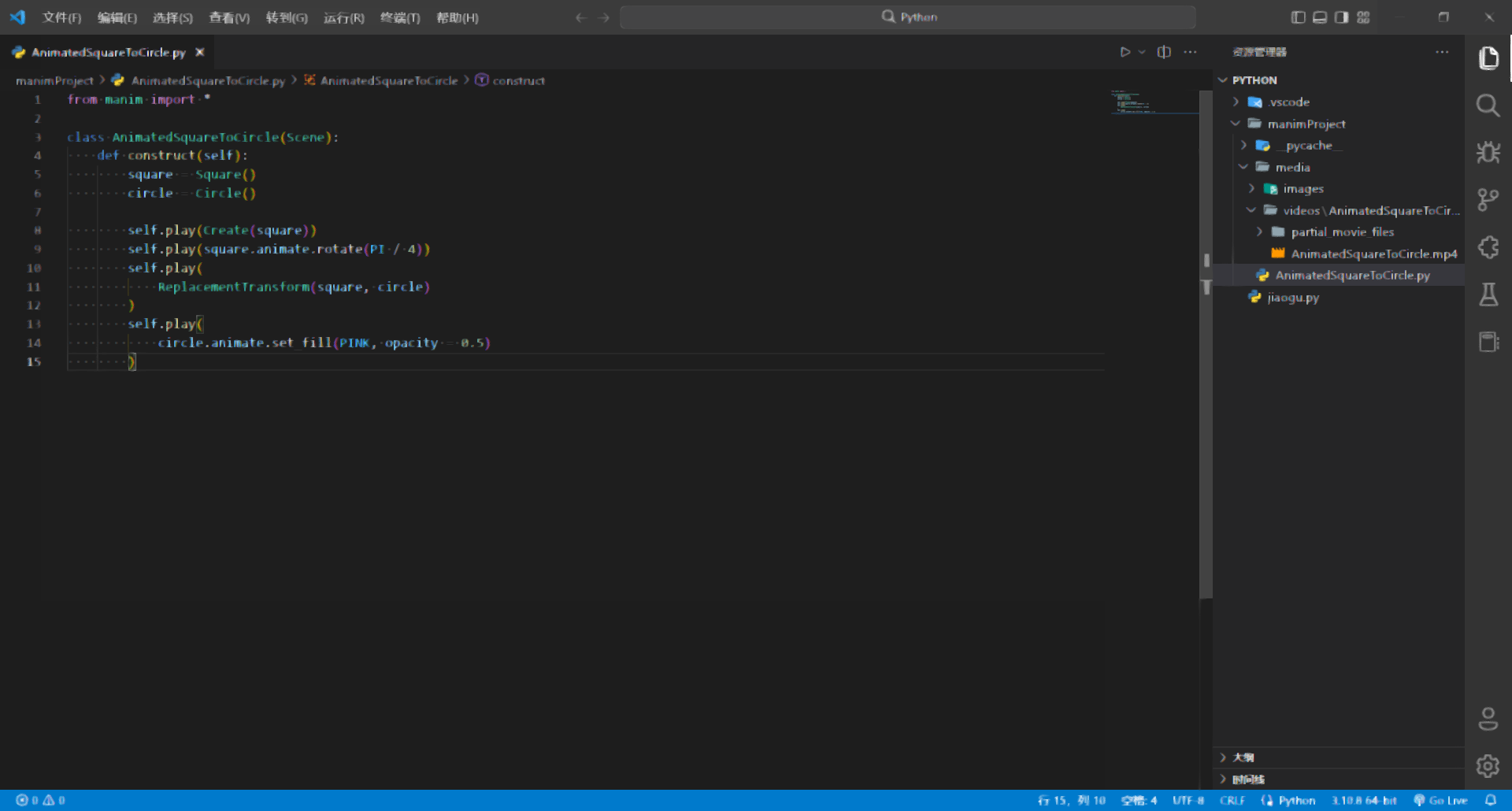Open the Testing flask icon
The height and width of the screenshot is (811, 1512).
(x=1488, y=294)
